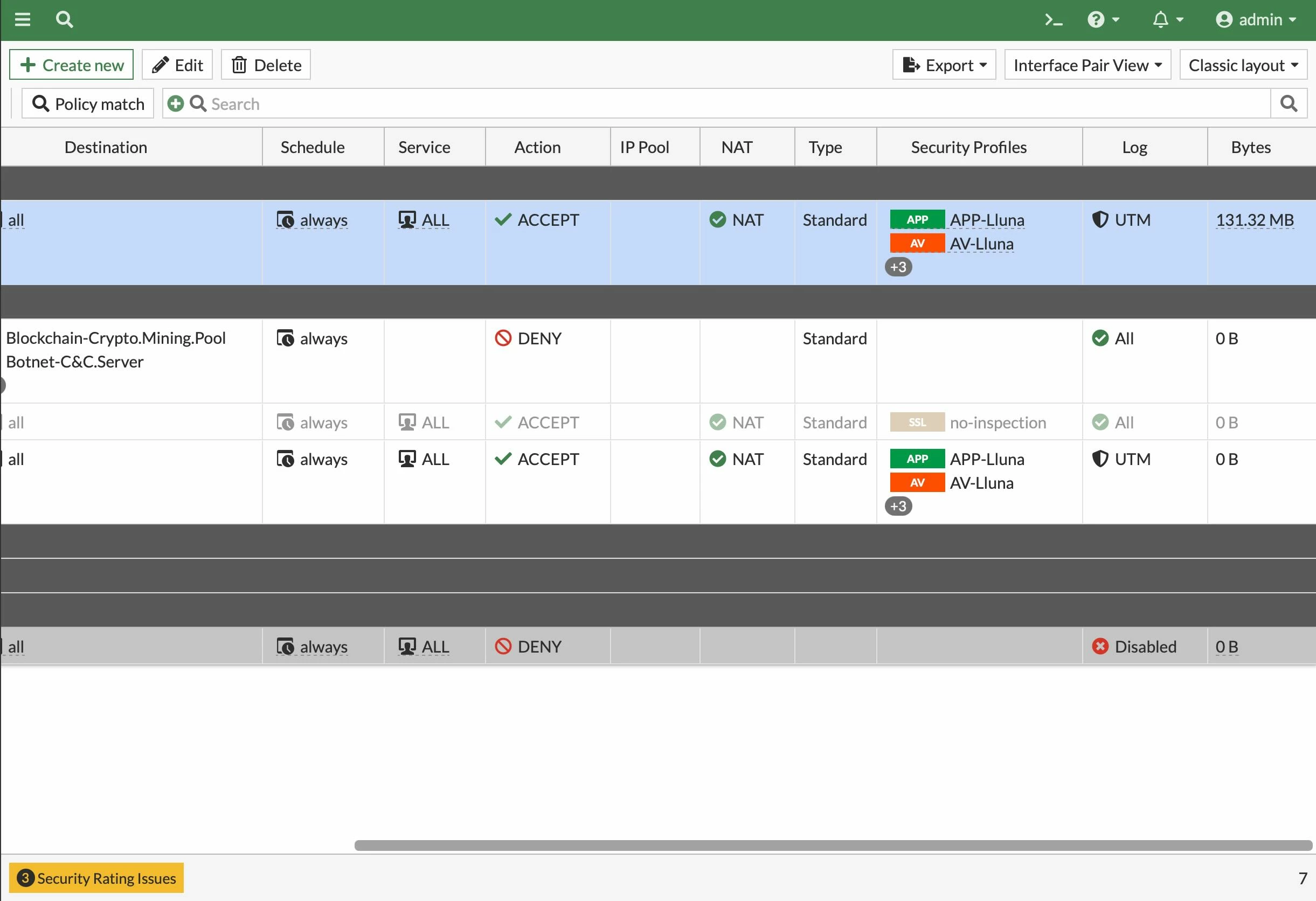Click the APP badge in last ACCEPT row
This screenshot has width=1316, height=901.
[917, 459]
